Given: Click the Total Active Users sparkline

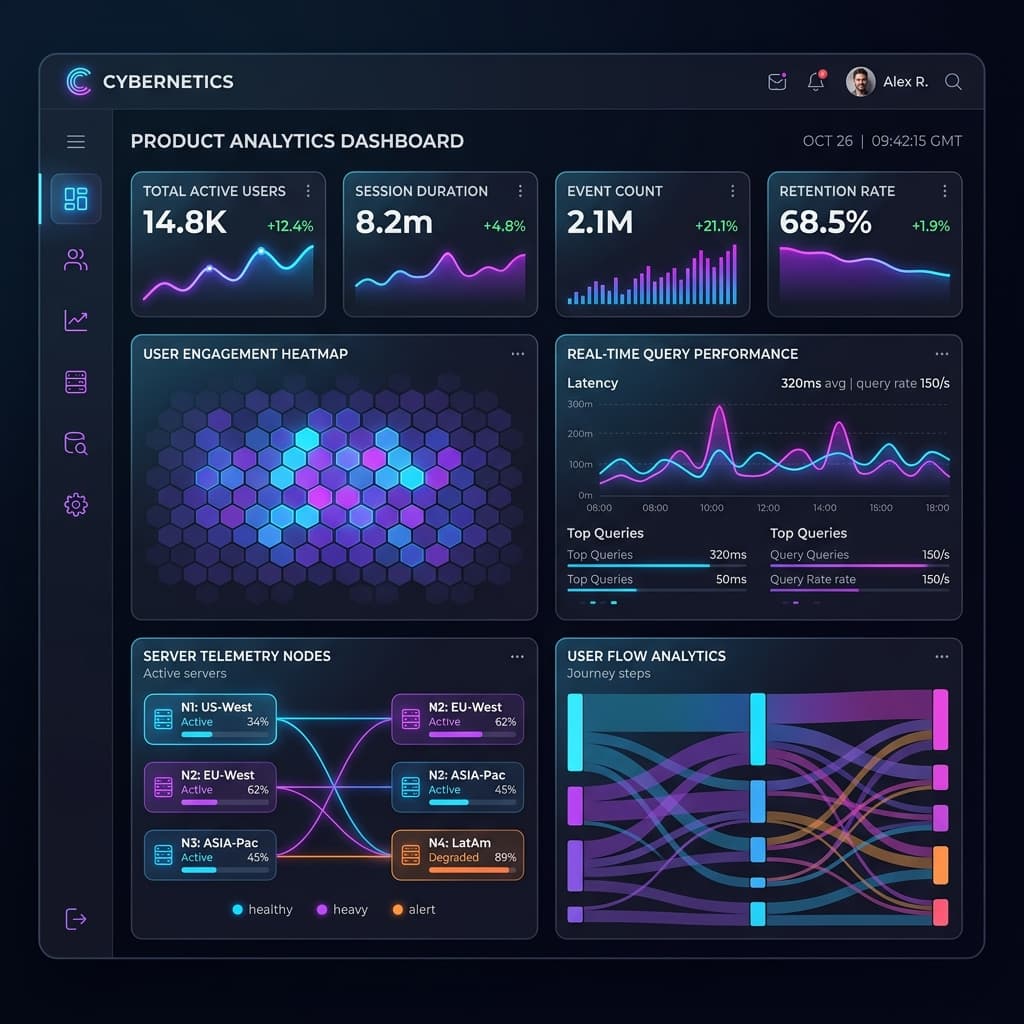Looking at the screenshot, I should 228,272.
